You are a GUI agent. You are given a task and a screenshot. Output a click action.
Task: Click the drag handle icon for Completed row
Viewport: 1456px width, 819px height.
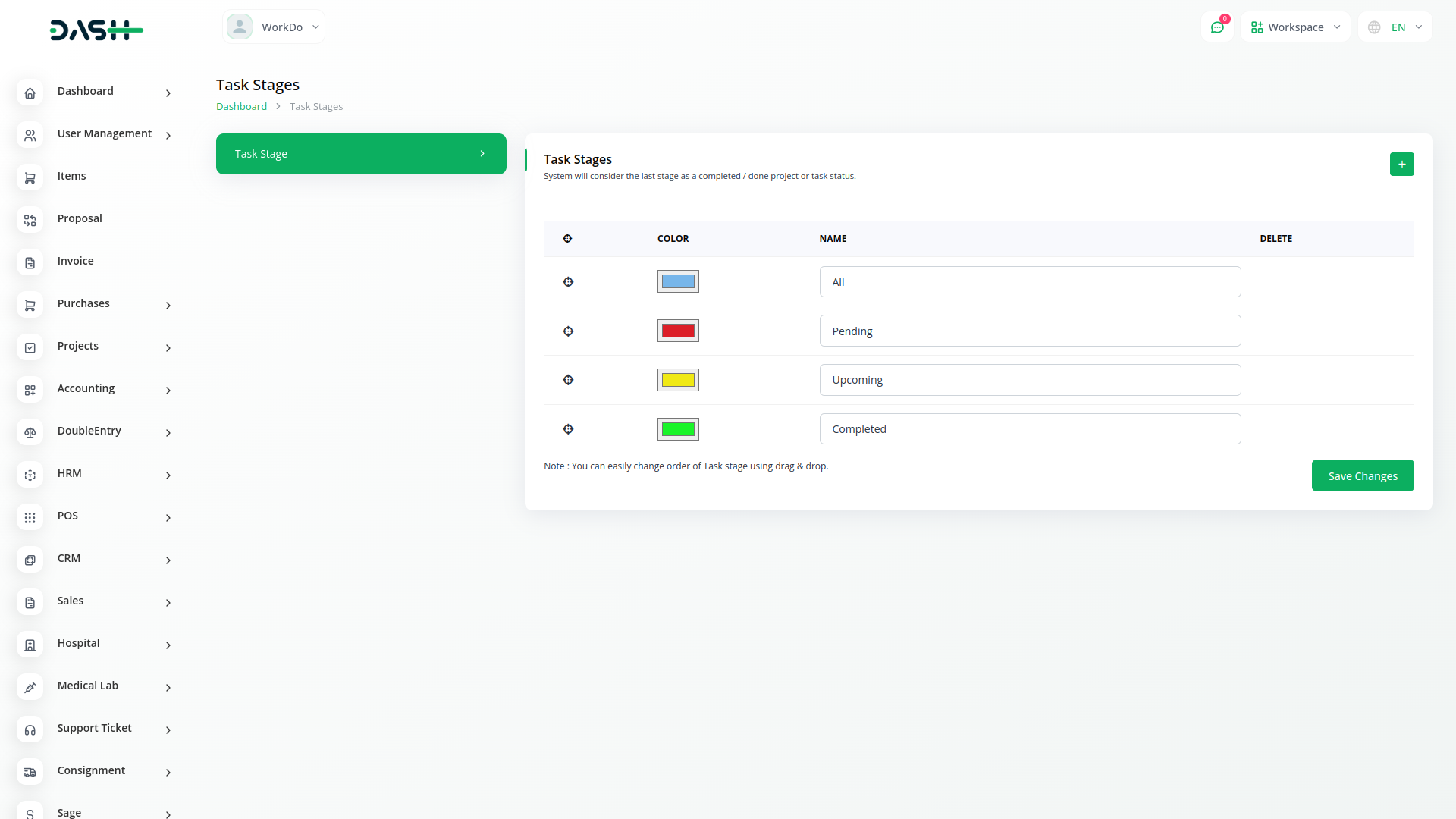568,429
